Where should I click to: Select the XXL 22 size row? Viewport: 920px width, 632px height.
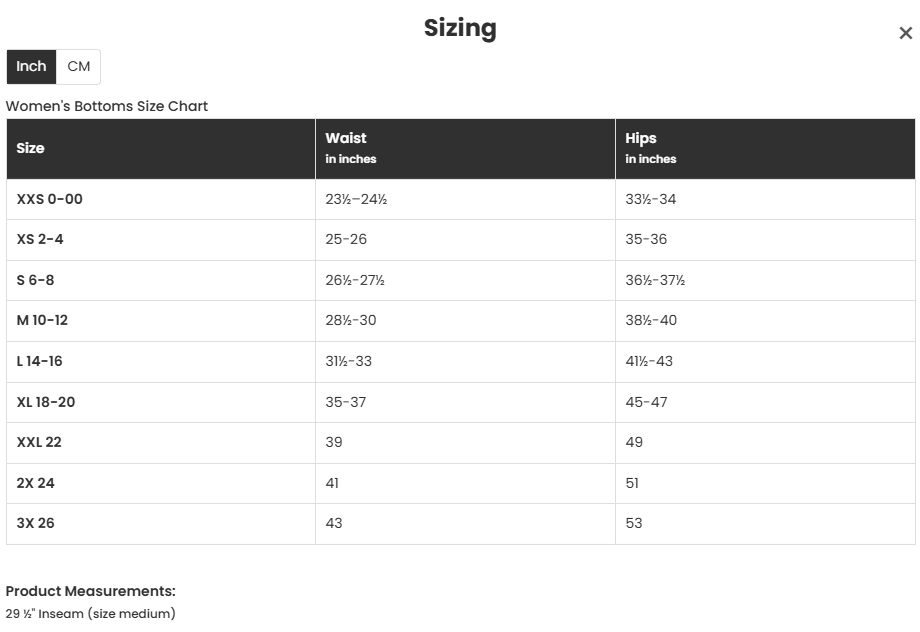(40, 442)
